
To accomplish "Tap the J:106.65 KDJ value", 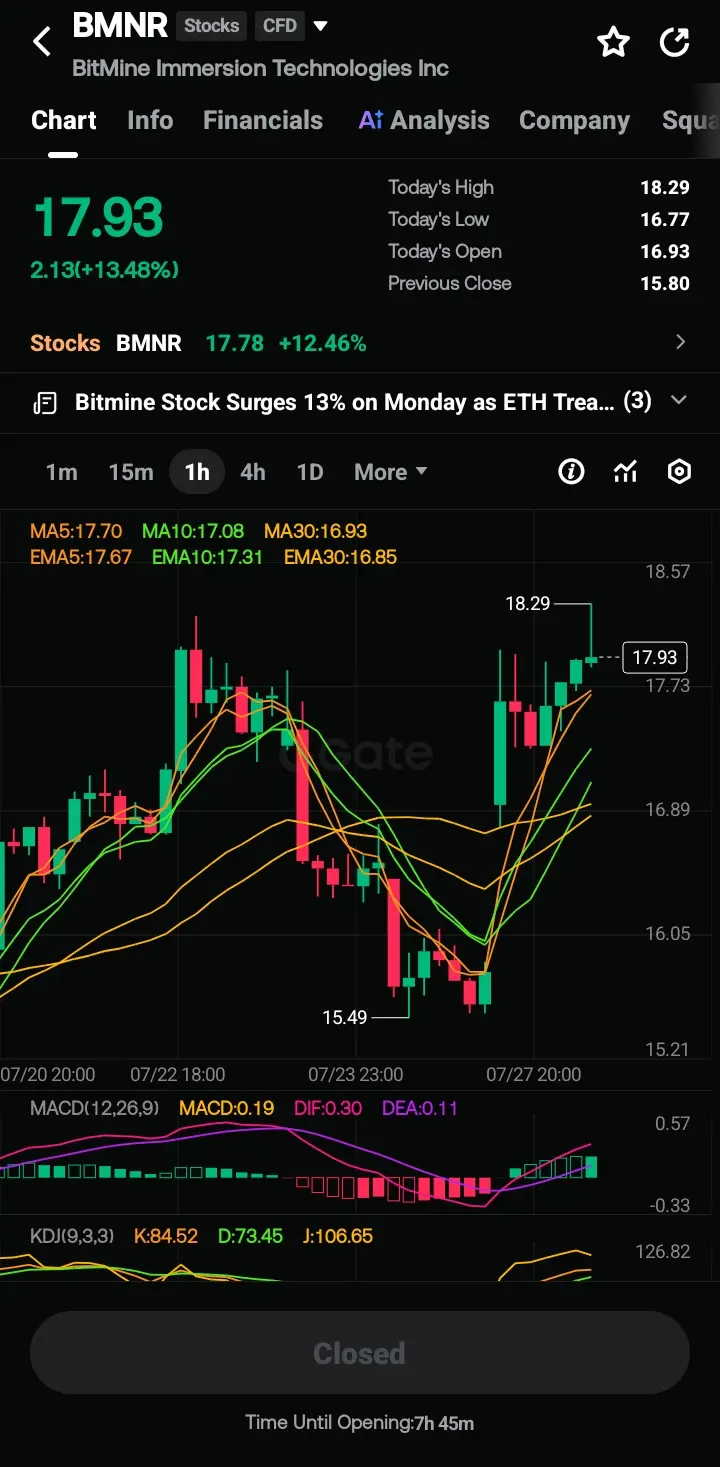I will pyautogui.click(x=337, y=1236).
